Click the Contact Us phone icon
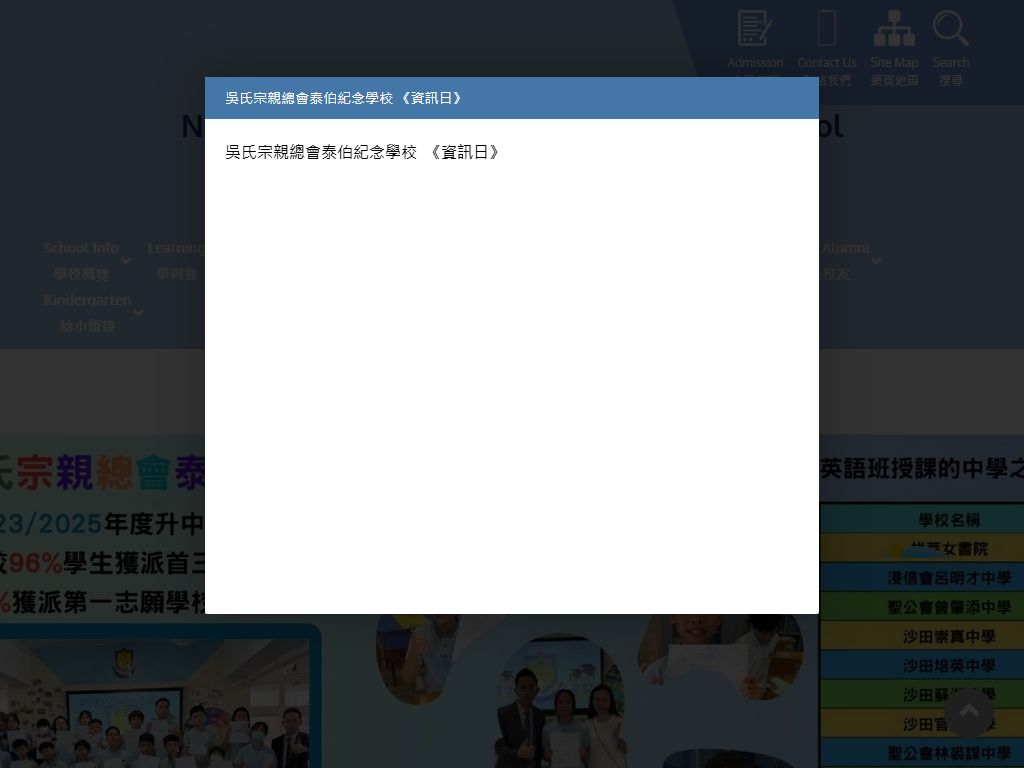This screenshot has width=1024, height=768. (x=827, y=28)
